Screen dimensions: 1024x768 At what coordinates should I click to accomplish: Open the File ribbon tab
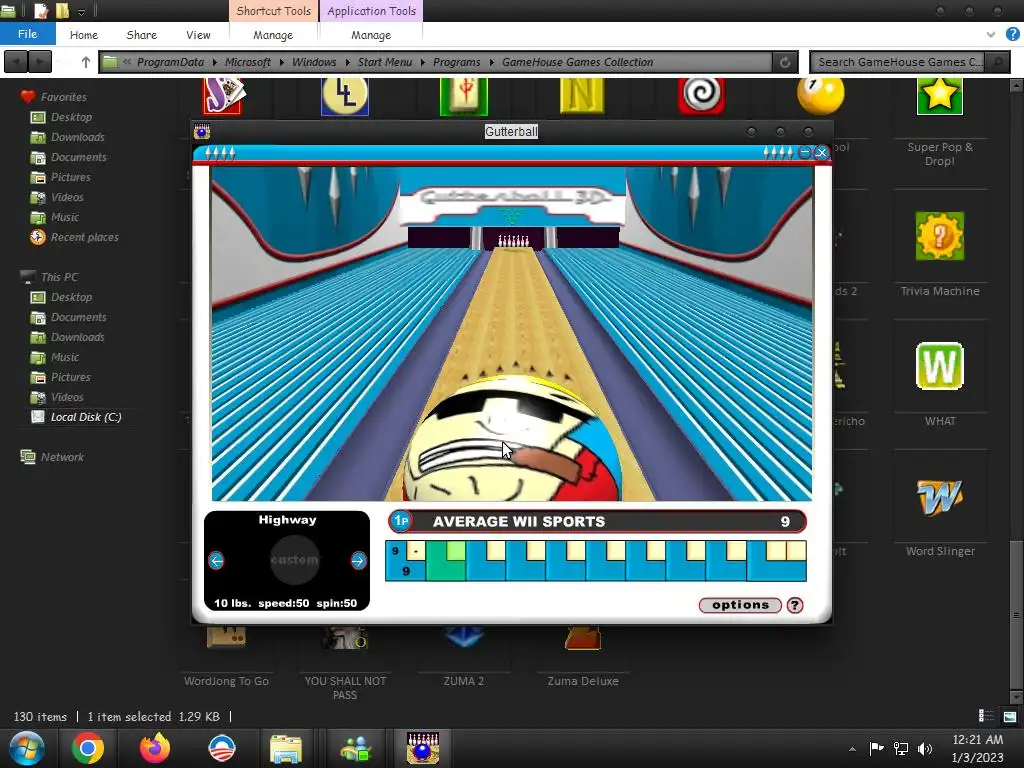pos(27,34)
